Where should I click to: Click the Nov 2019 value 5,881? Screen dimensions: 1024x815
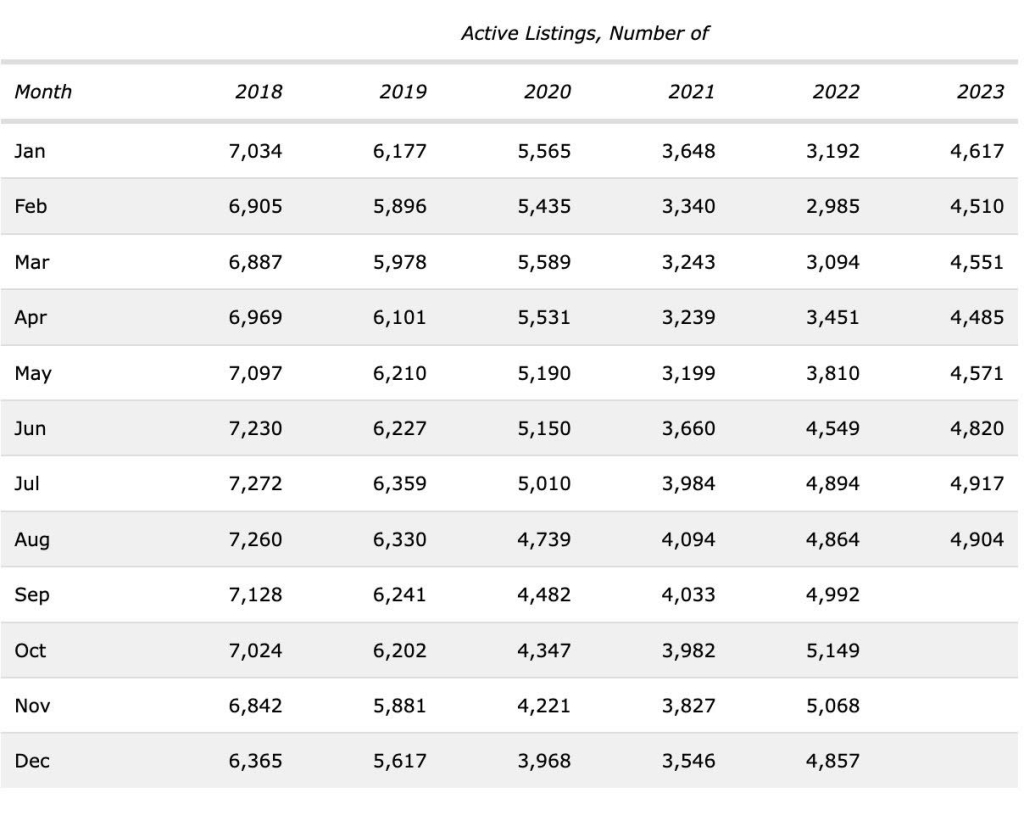[402, 706]
